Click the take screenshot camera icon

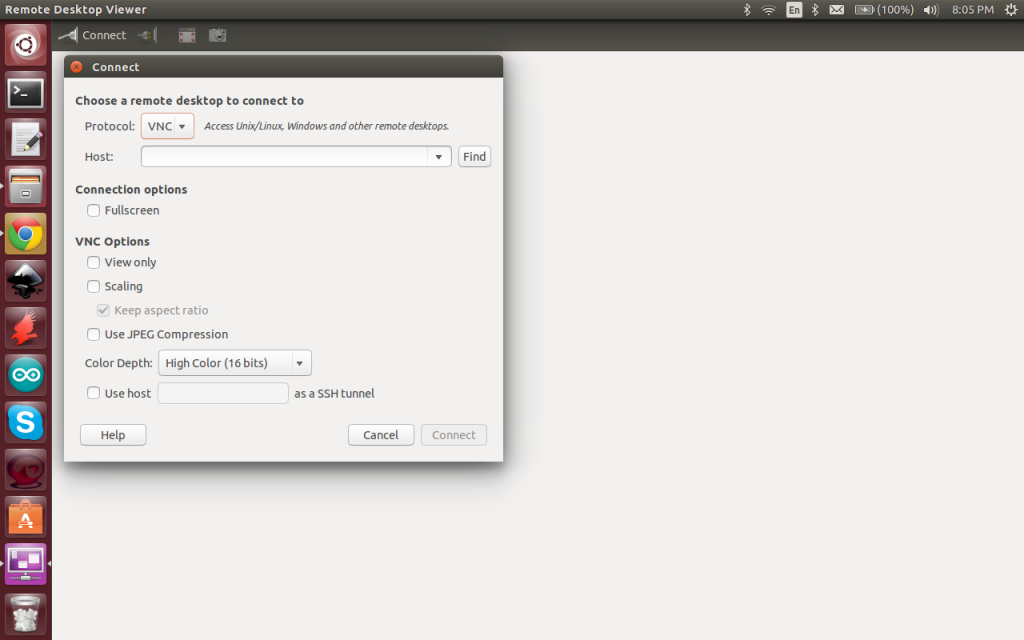coord(217,35)
